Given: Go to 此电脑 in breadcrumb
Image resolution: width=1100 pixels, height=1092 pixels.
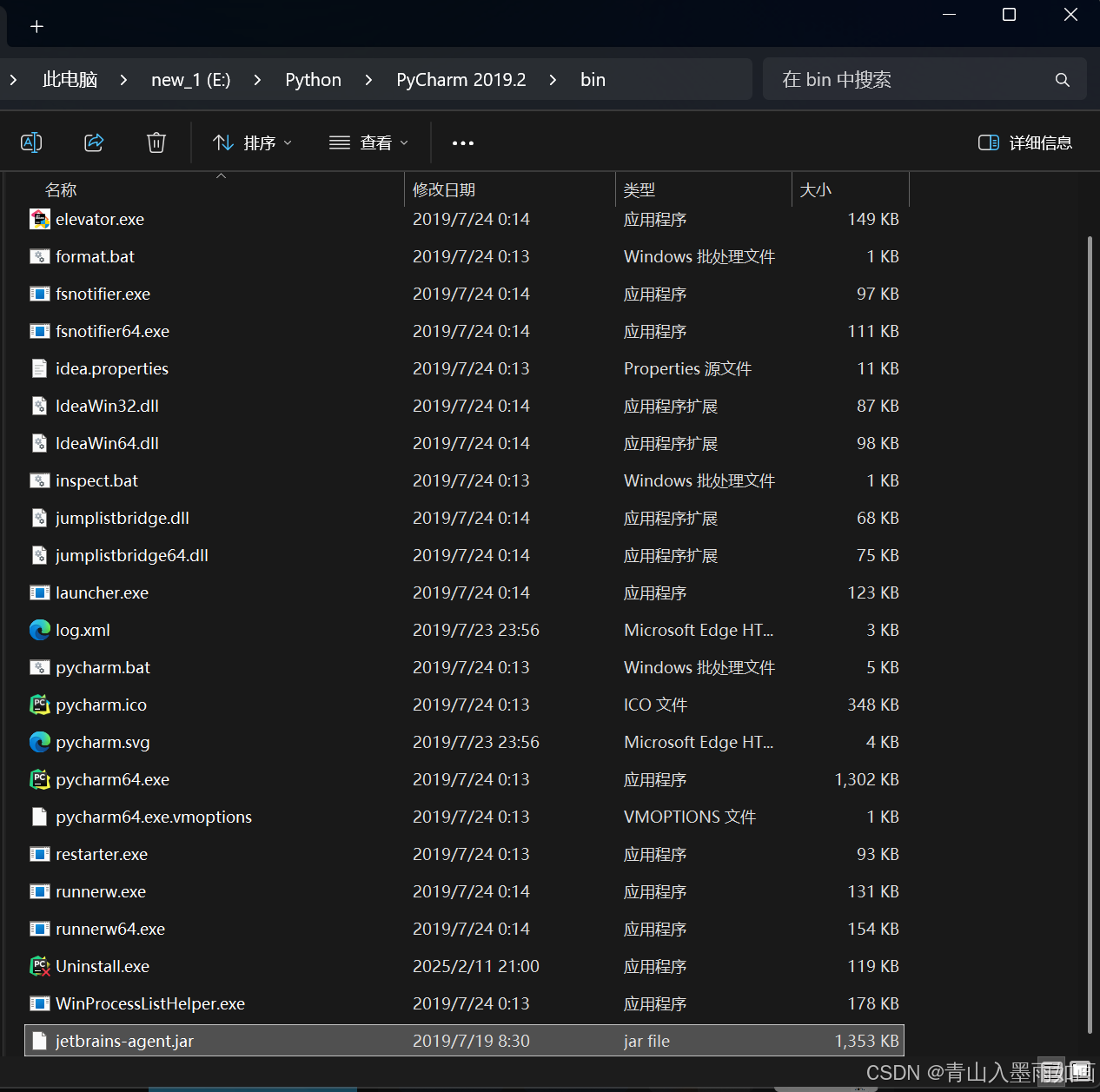Looking at the screenshot, I should tap(70, 80).
